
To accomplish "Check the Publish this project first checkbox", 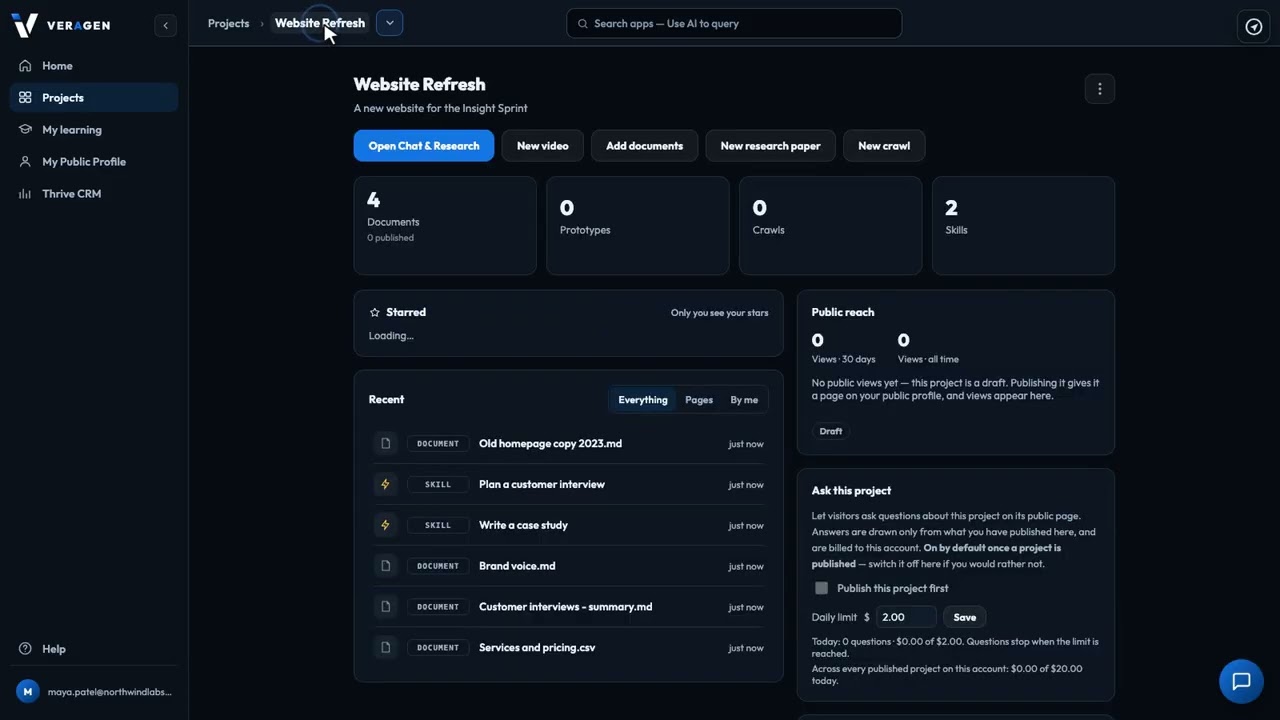I will point(821,588).
